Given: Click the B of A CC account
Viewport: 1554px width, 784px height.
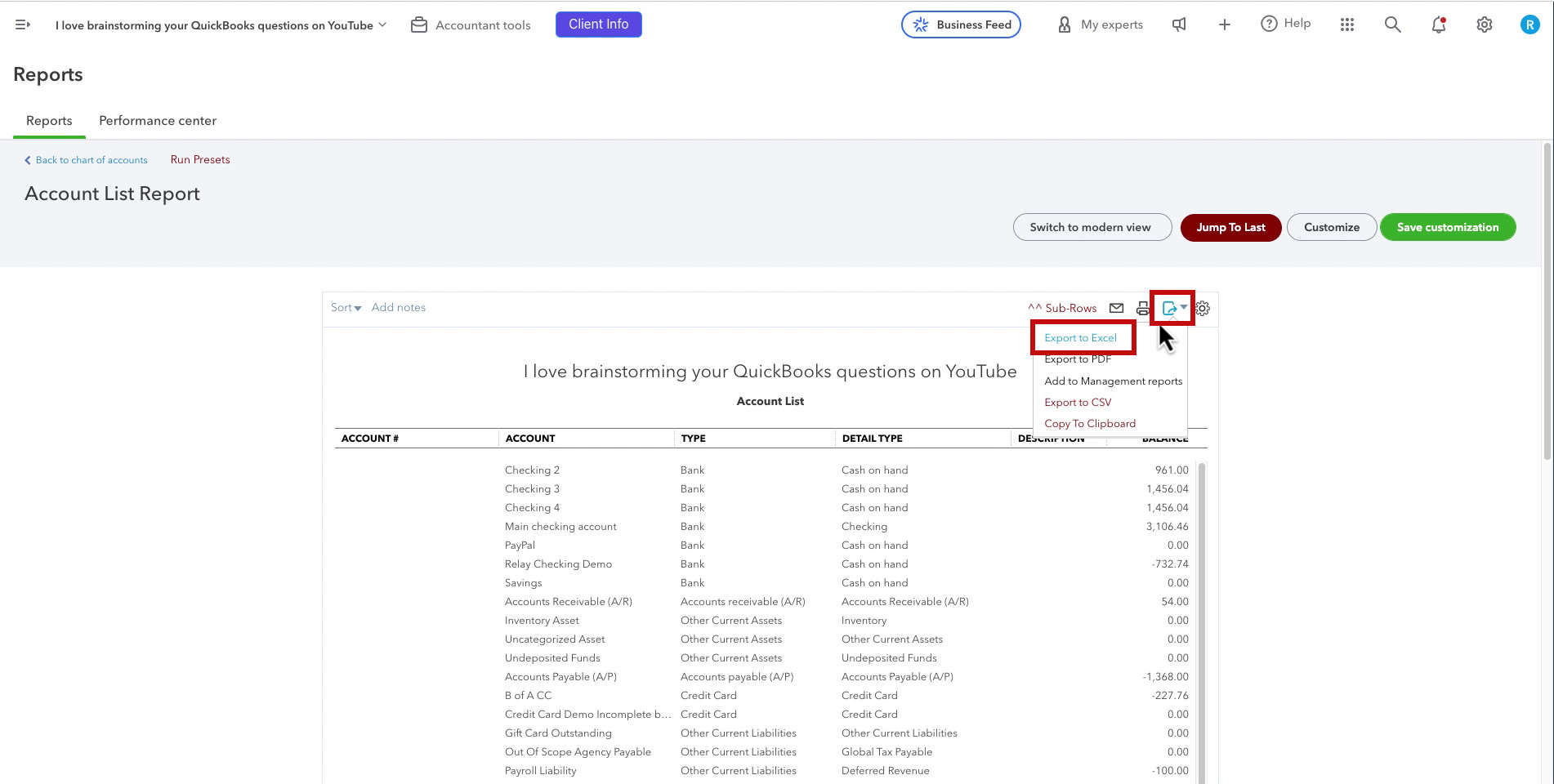Looking at the screenshot, I should [528, 696].
